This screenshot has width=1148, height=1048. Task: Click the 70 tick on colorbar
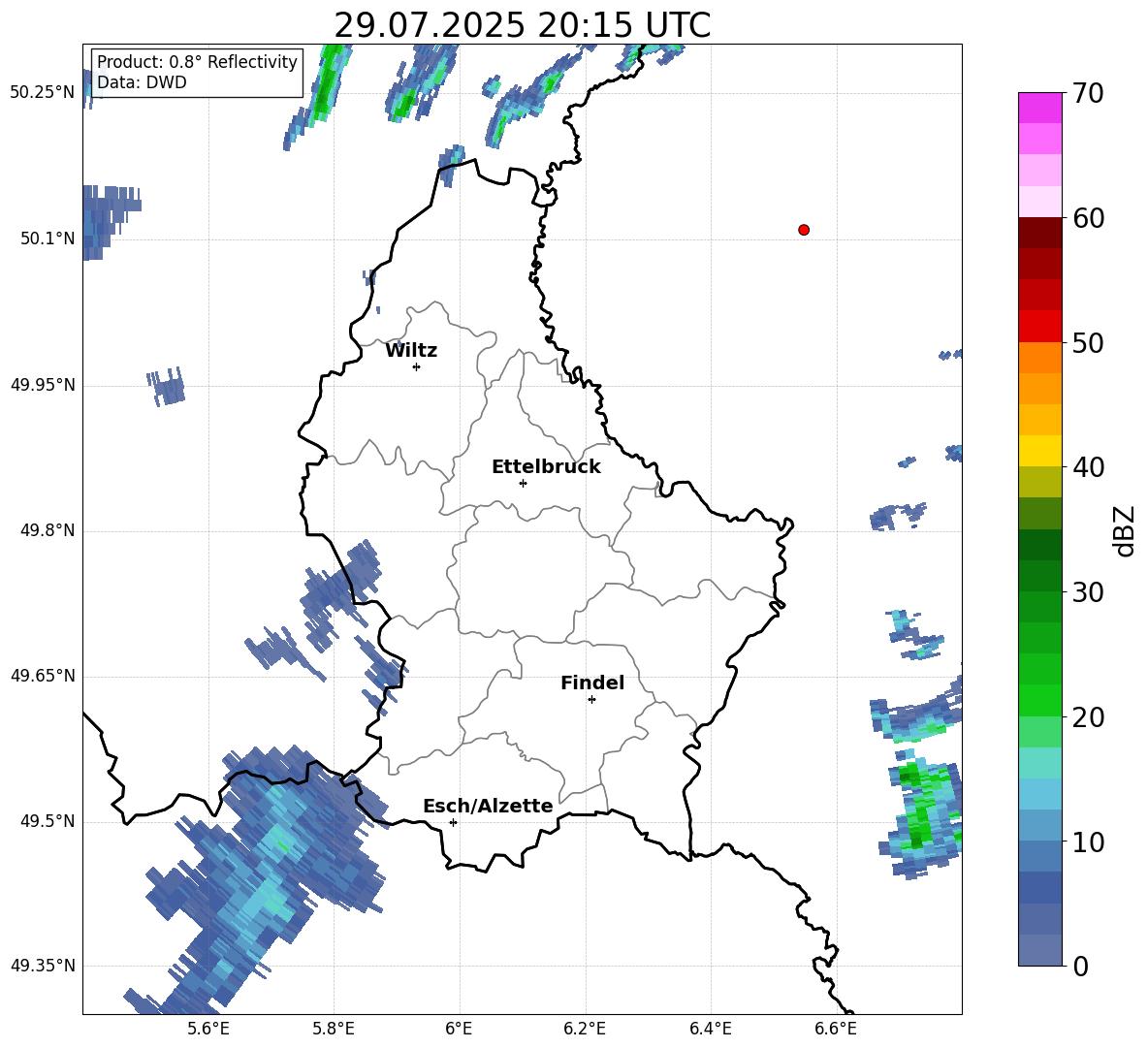pos(1087,93)
